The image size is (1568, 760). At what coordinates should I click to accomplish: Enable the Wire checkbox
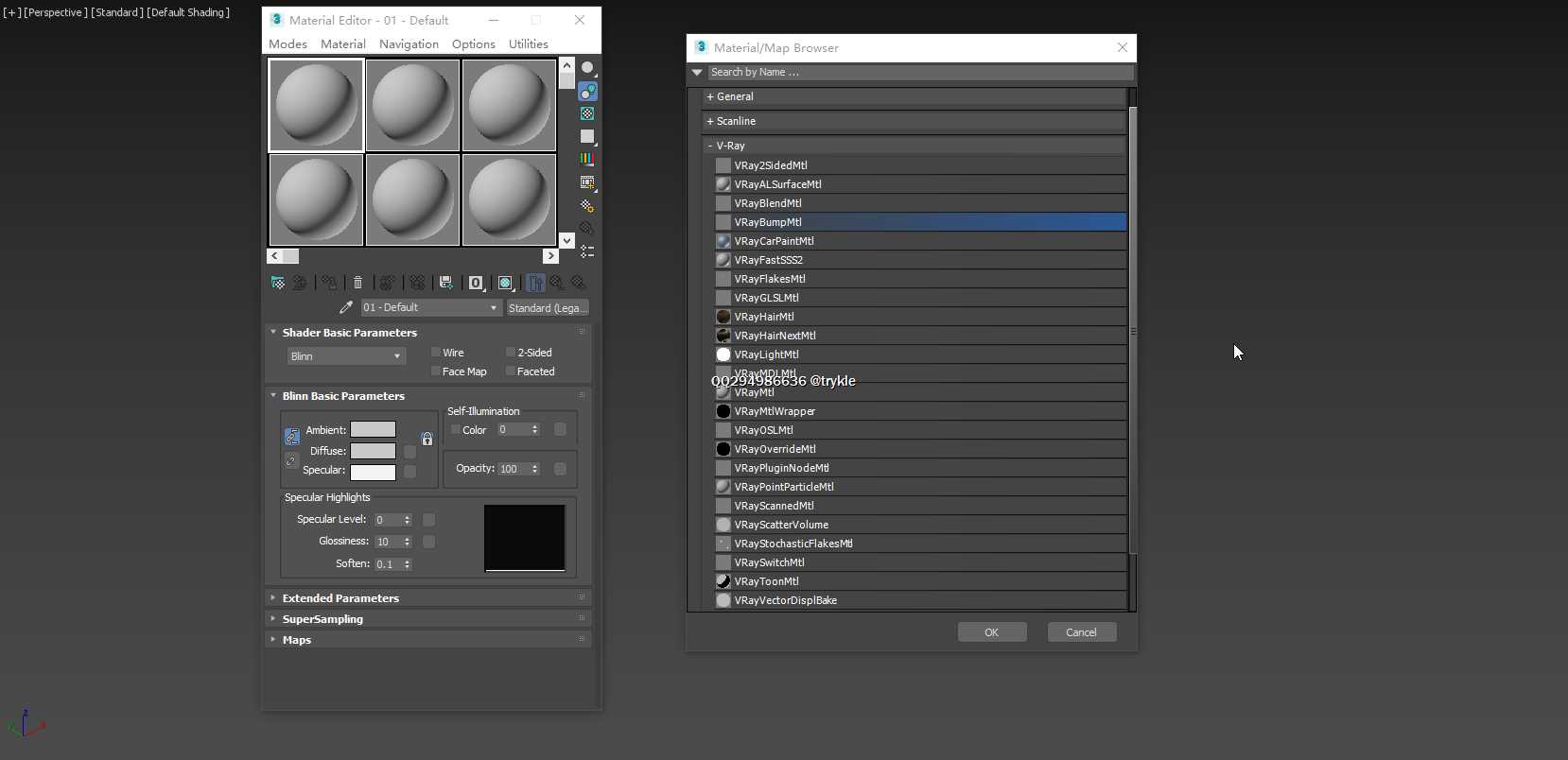tap(436, 353)
